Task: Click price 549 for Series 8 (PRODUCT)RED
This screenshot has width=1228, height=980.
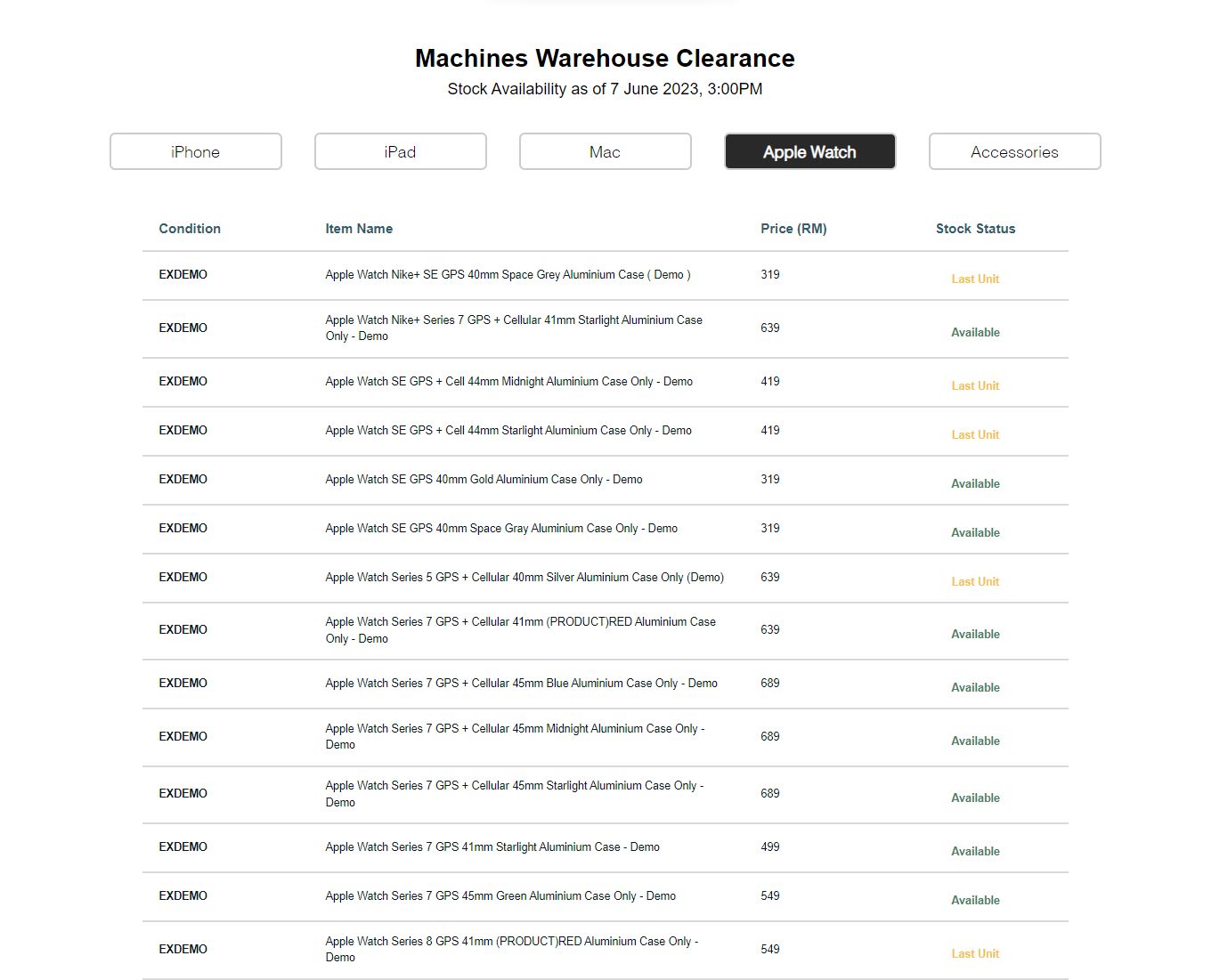Action: [x=770, y=949]
